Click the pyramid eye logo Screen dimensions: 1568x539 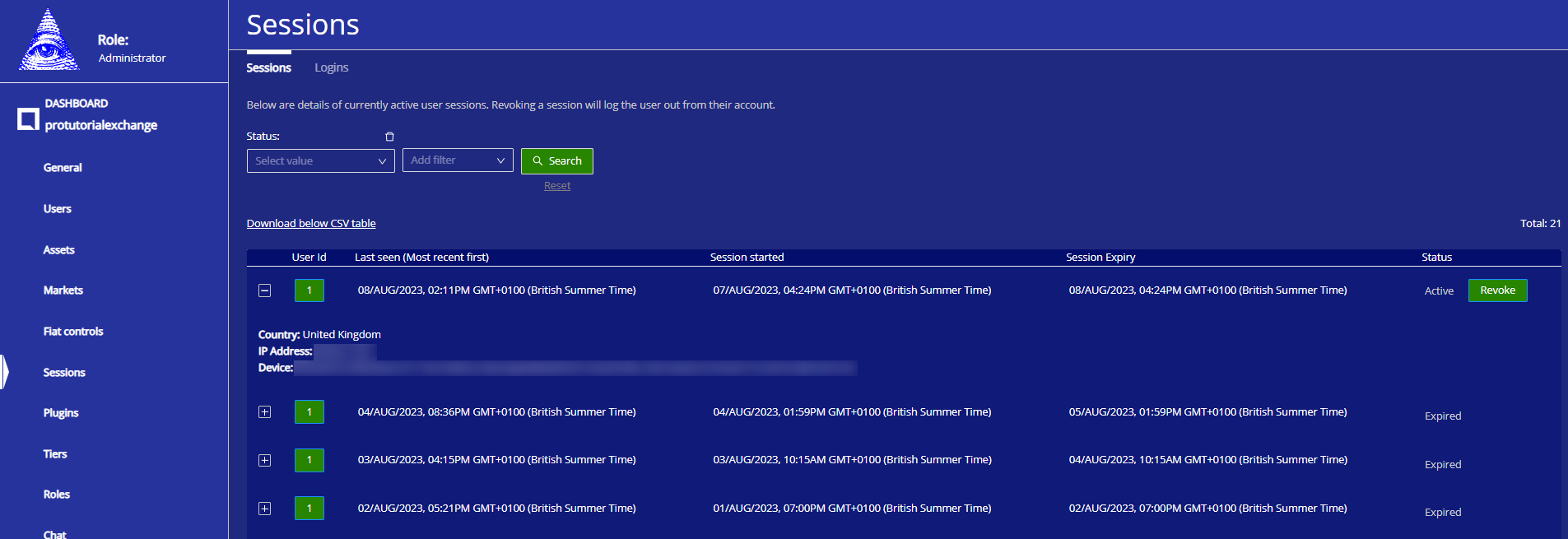[49, 40]
